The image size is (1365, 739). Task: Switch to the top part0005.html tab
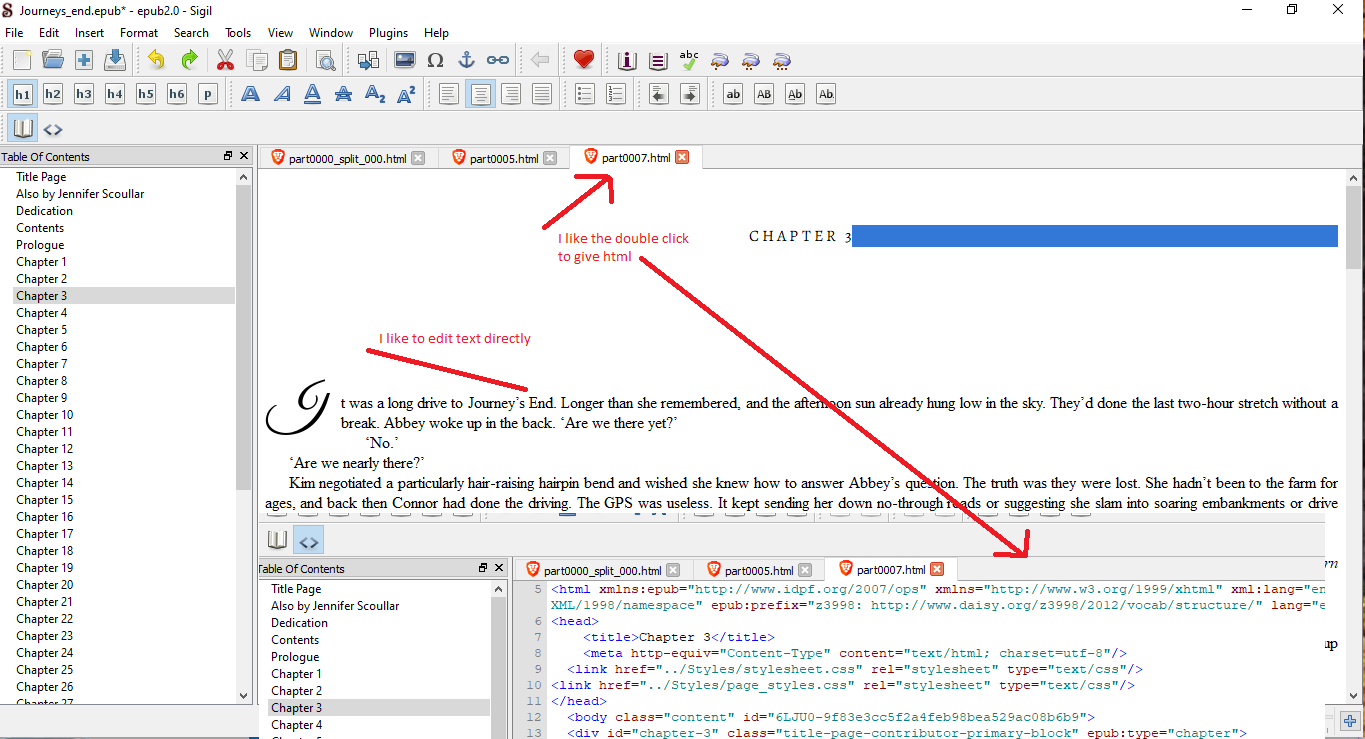pos(504,158)
